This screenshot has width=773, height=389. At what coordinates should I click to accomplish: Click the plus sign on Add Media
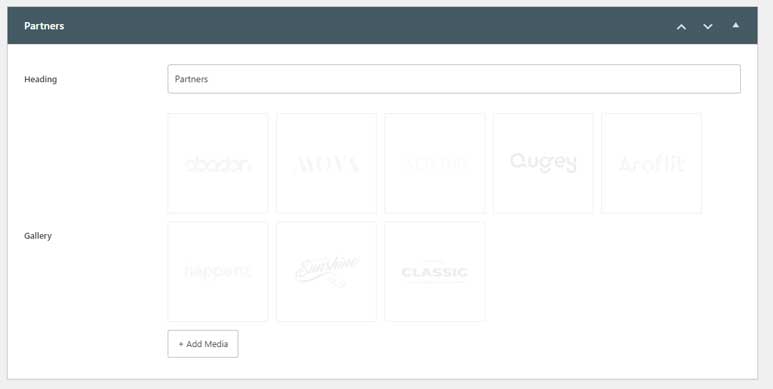pyautogui.click(x=181, y=344)
